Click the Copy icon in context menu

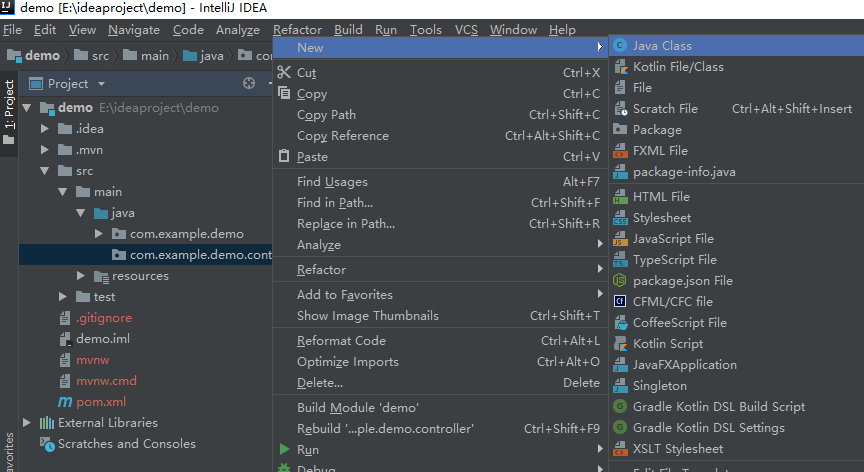click(284, 93)
